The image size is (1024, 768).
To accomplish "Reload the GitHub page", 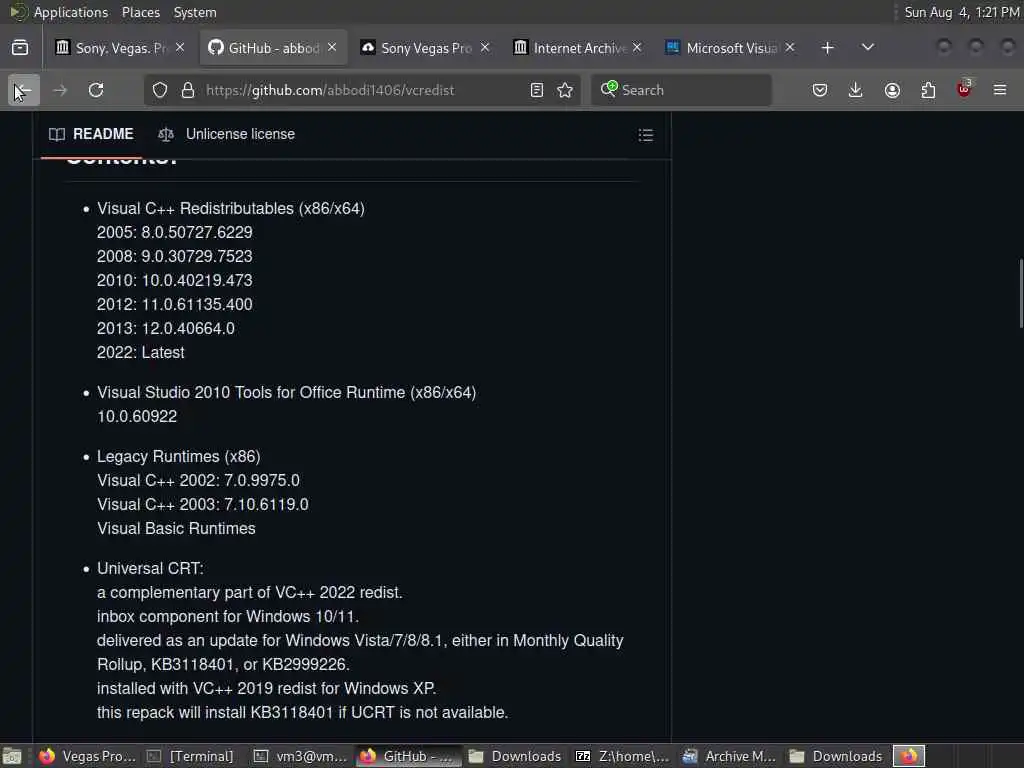I will pos(96,90).
